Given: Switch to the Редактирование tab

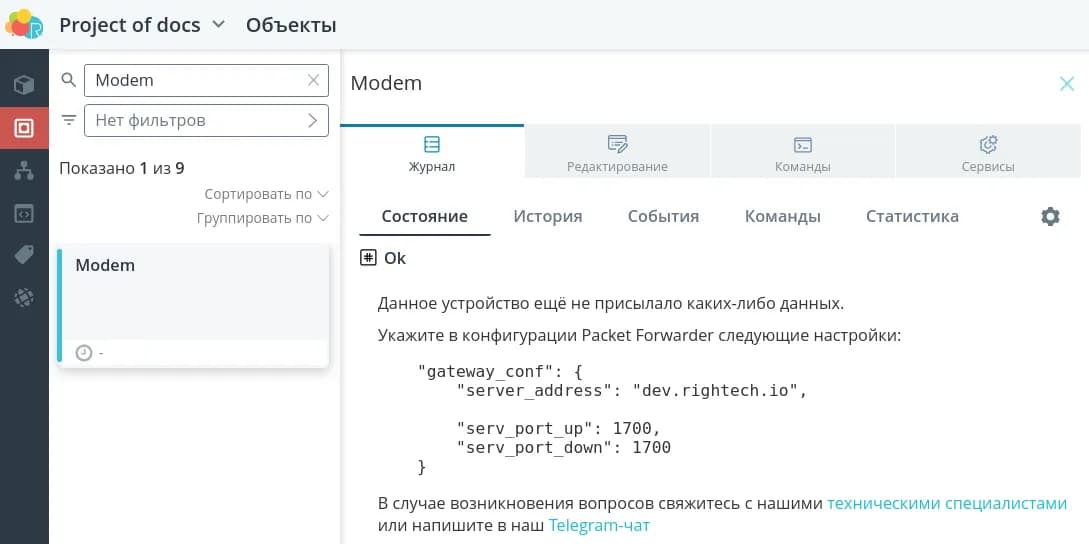Looking at the screenshot, I should pyautogui.click(x=617, y=153).
